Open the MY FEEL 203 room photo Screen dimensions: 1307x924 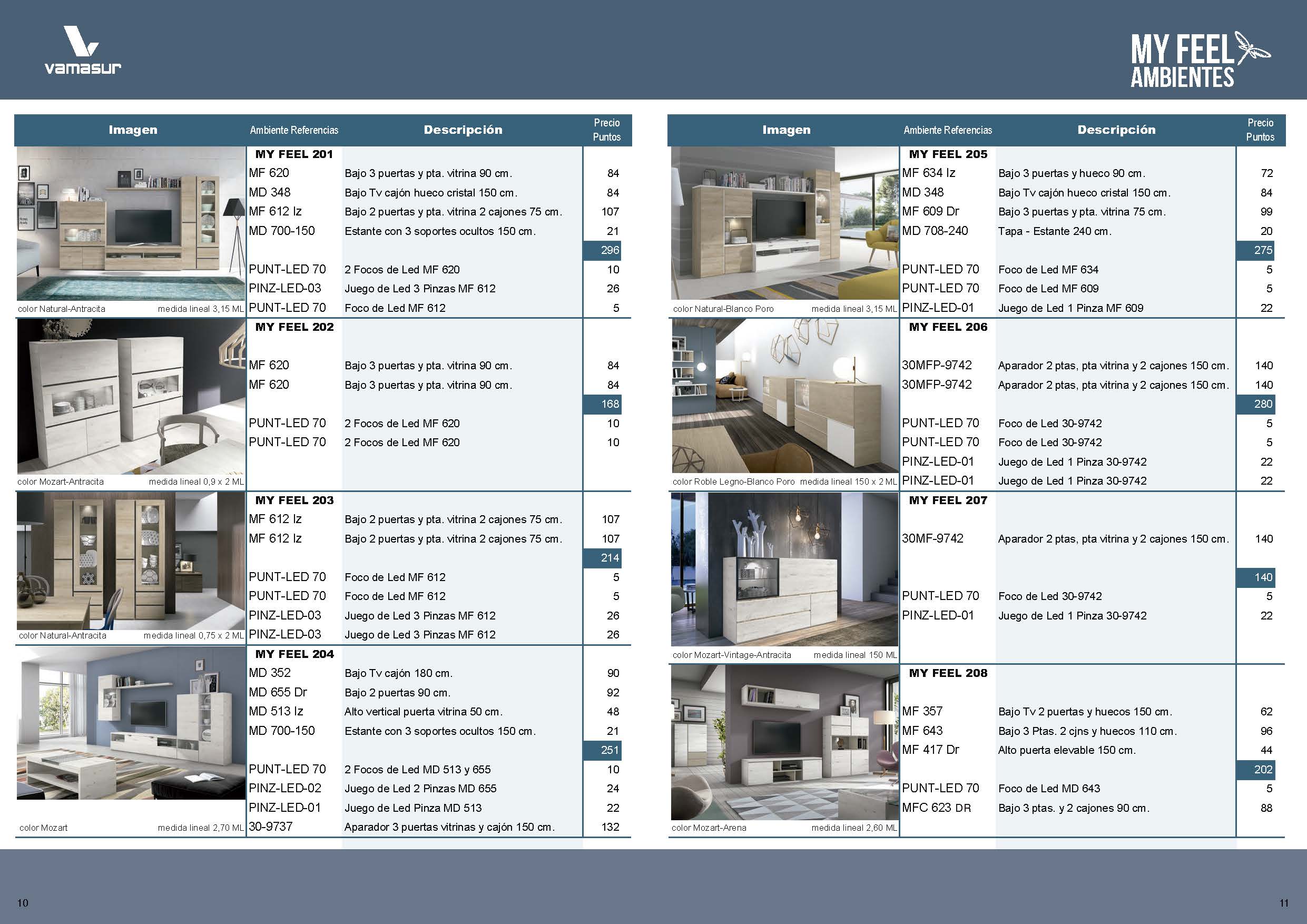pos(131,561)
